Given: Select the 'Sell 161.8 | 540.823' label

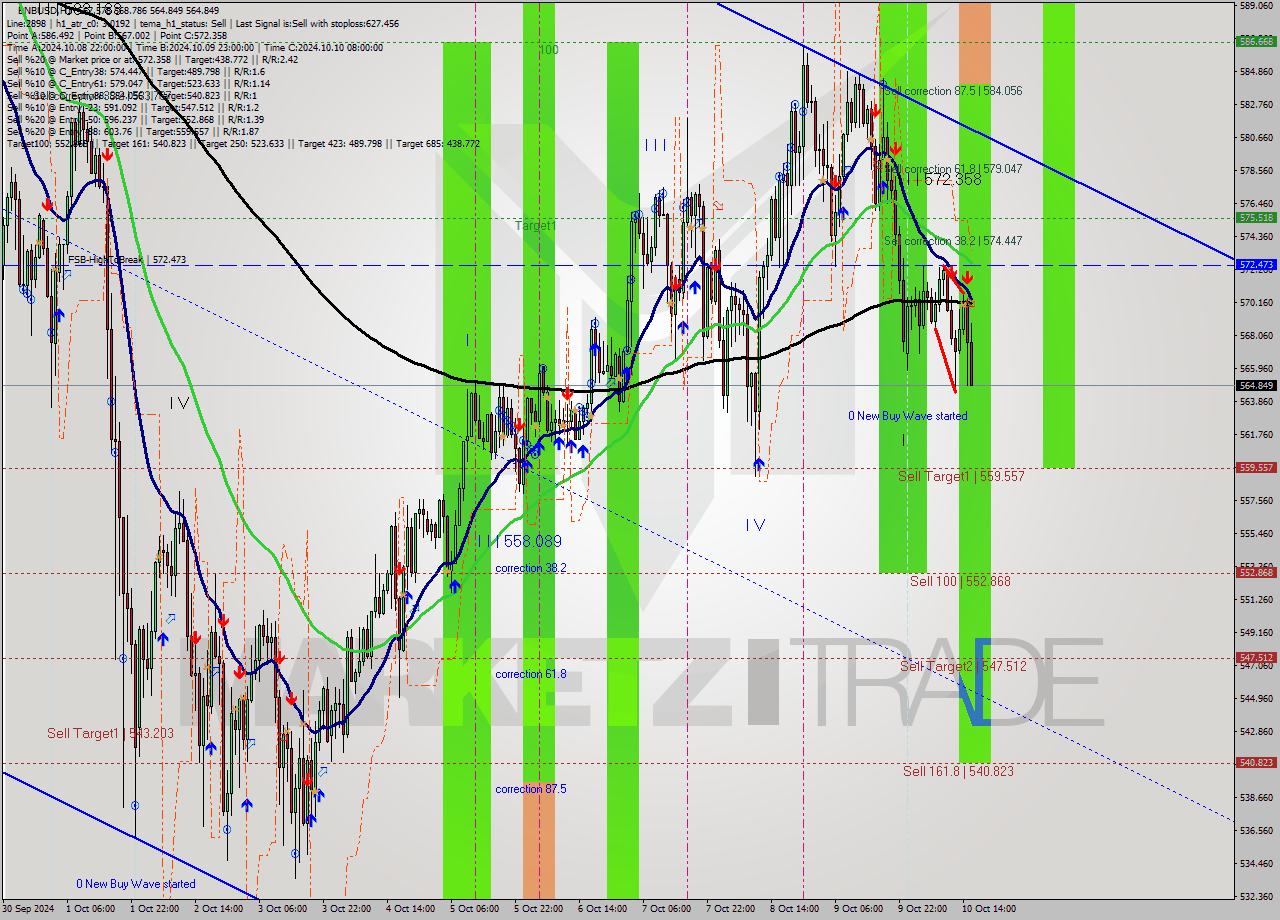Looking at the screenshot, I should (x=960, y=771).
